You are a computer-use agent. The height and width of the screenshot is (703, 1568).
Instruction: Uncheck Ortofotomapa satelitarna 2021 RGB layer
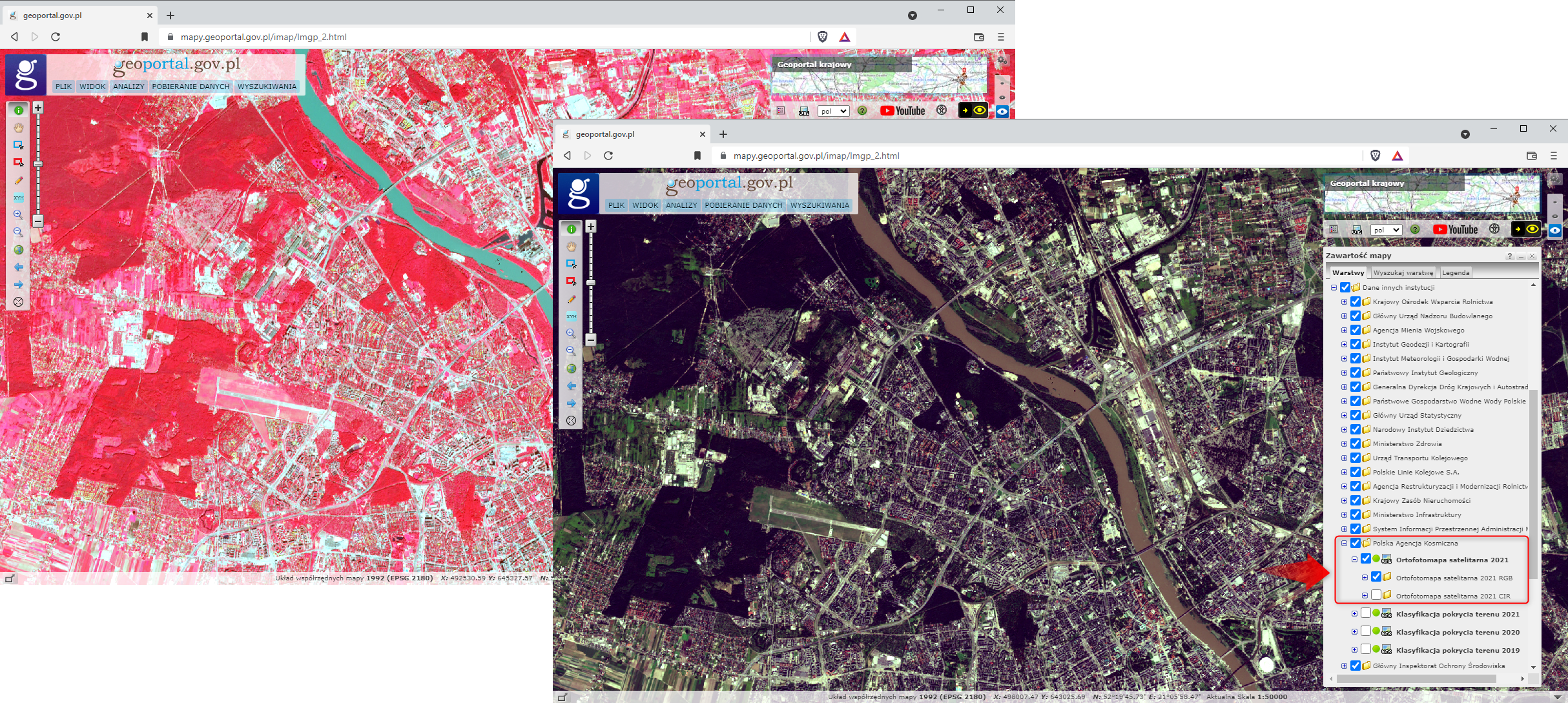click(x=1376, y=577)
